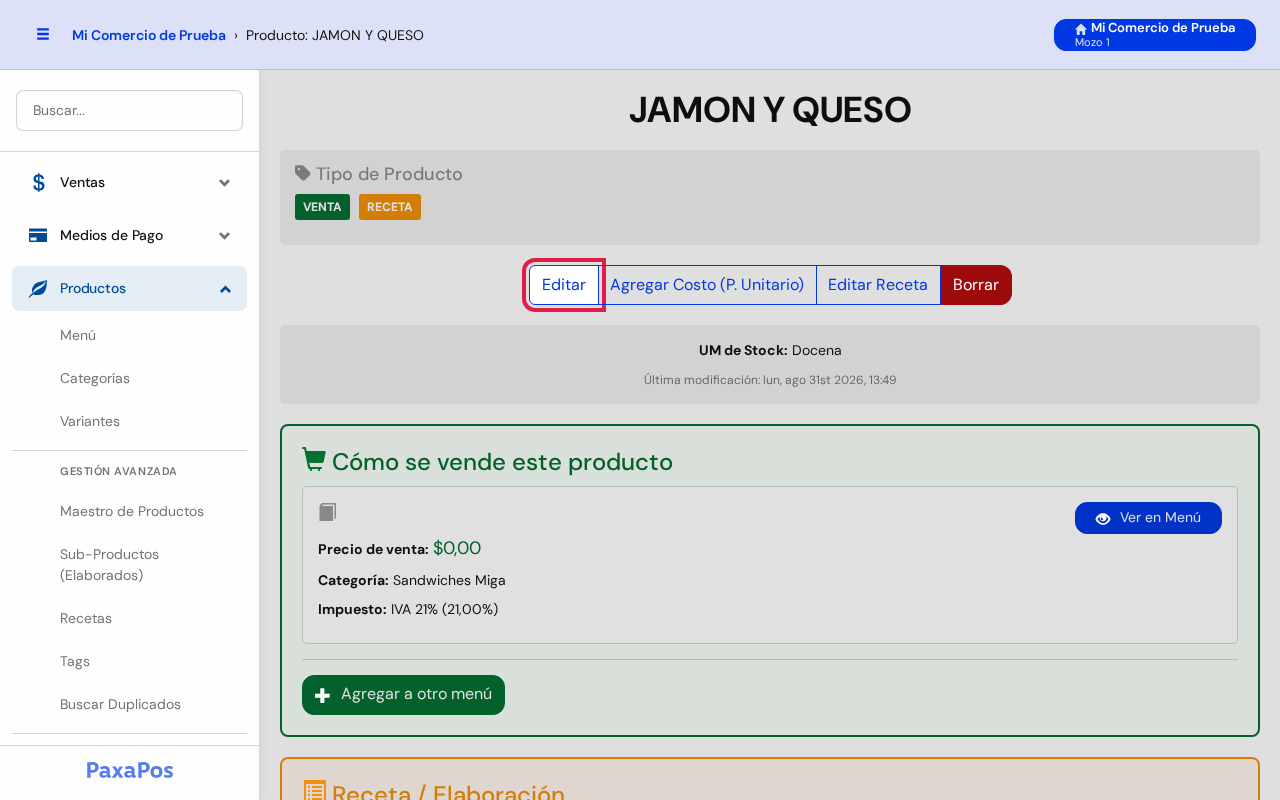The width and height of the screenshot is (1280, 800).
Task: Open Buscar Duplicados
Action: tap(120, 704)
